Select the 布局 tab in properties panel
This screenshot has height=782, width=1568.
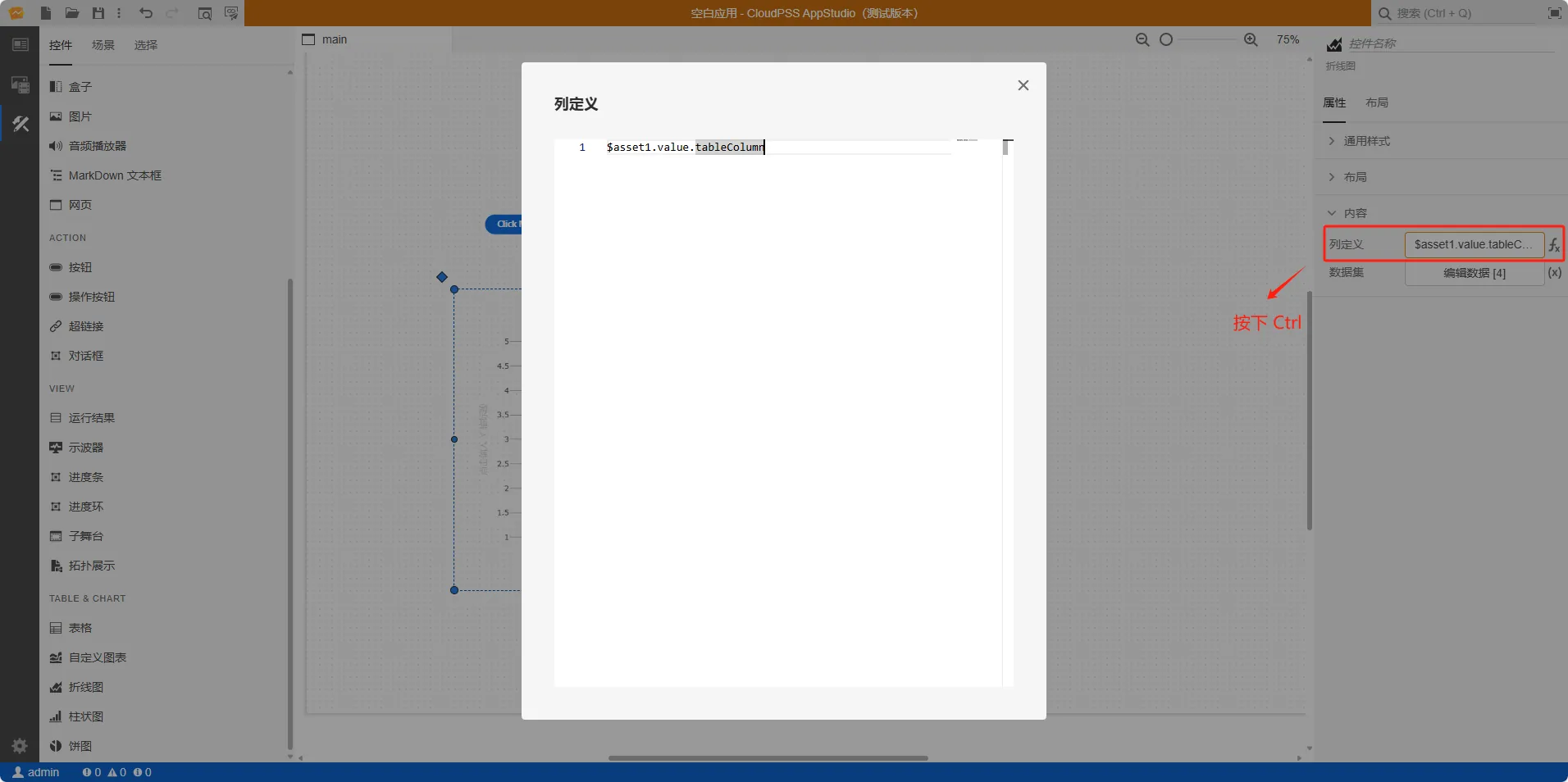pyautogui.click(x=1377, y=102)
